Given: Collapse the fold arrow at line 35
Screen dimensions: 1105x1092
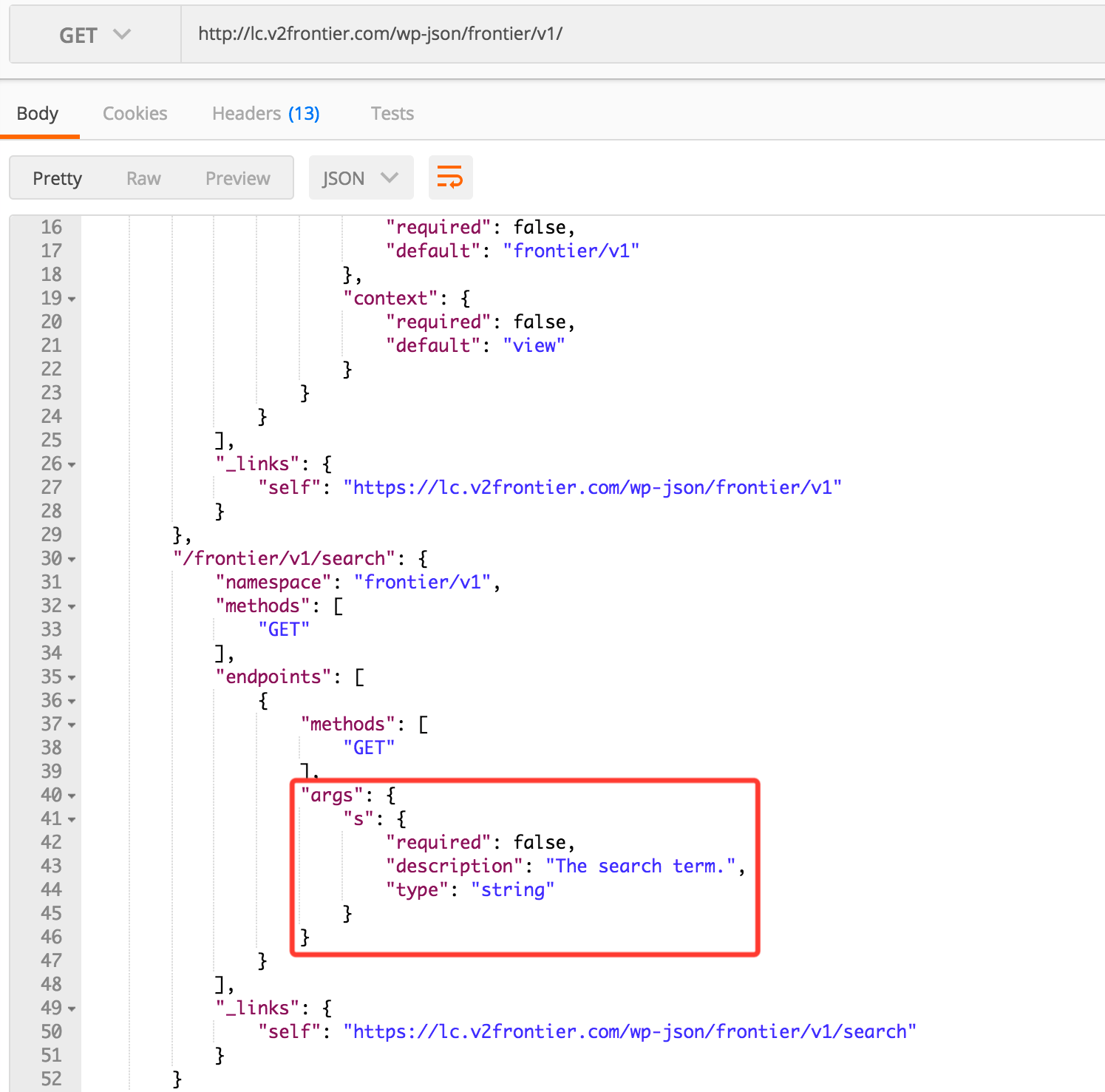Looking at the screenshot, I should [x=72, y=678].
